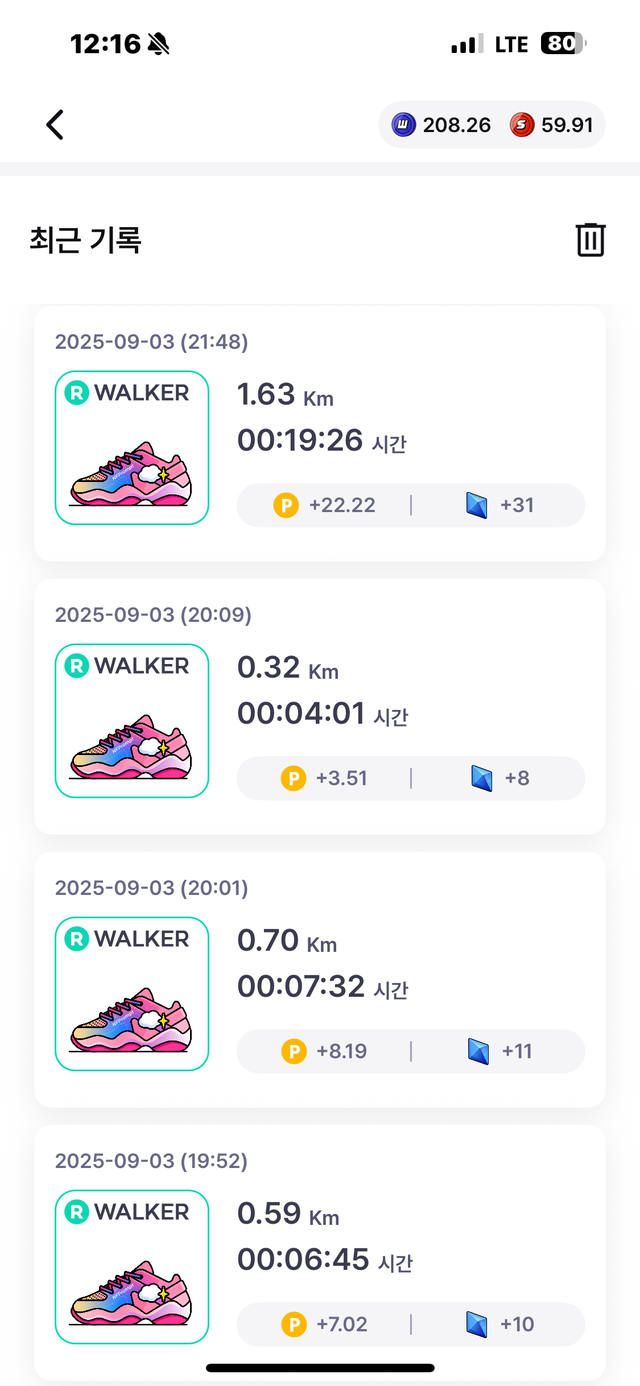
Task: Open the WALKER sneaker thumbnail from 19:52
Action: (x=131, y=1267)
